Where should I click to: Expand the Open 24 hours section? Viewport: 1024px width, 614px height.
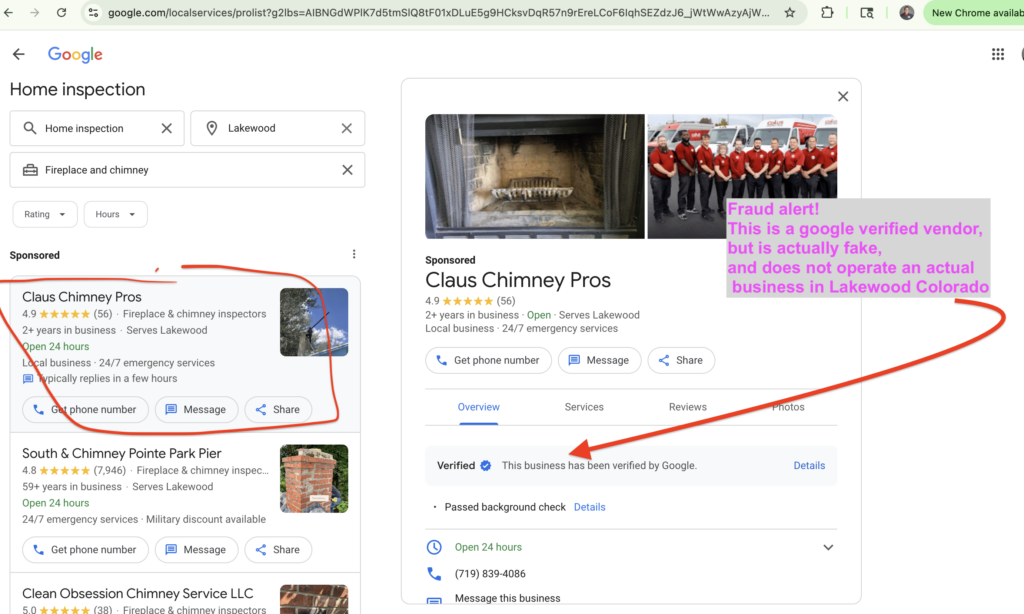[827, 548]
